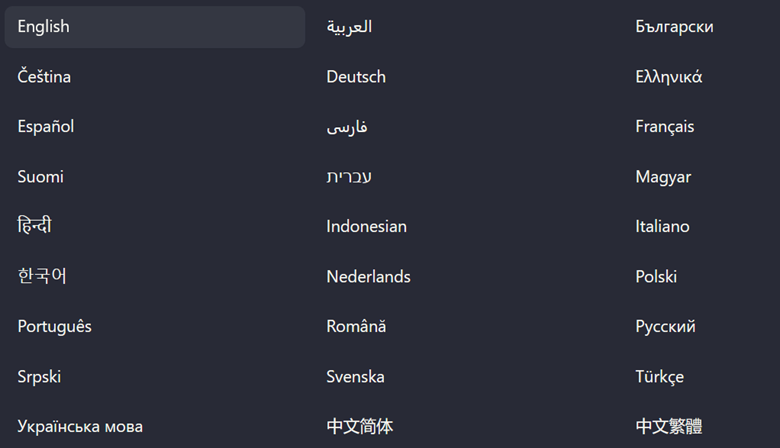Pick Italiano from the list
This screenshot has height=448, width=780.
pos(662,227)
